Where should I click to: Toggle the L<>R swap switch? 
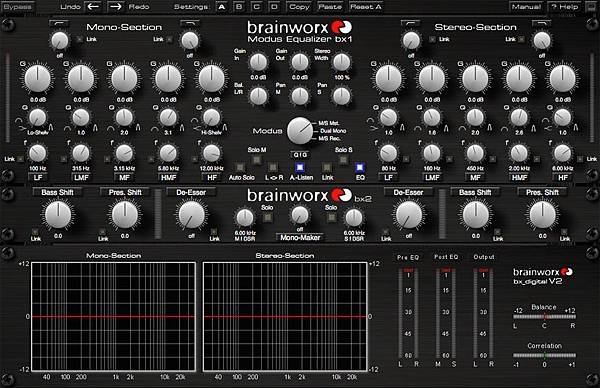pyautogui.click(x=272, y=167)
